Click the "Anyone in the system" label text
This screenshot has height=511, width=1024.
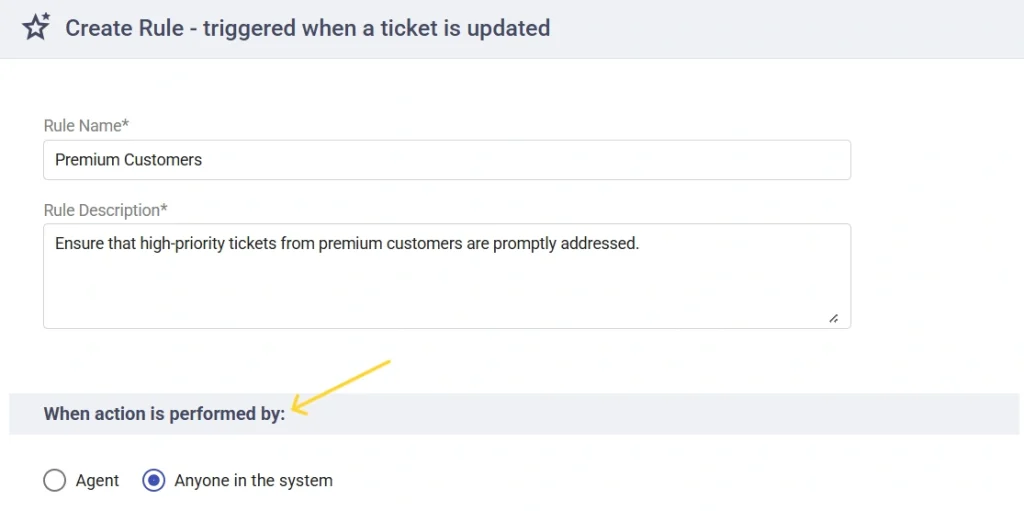(253, 481)
